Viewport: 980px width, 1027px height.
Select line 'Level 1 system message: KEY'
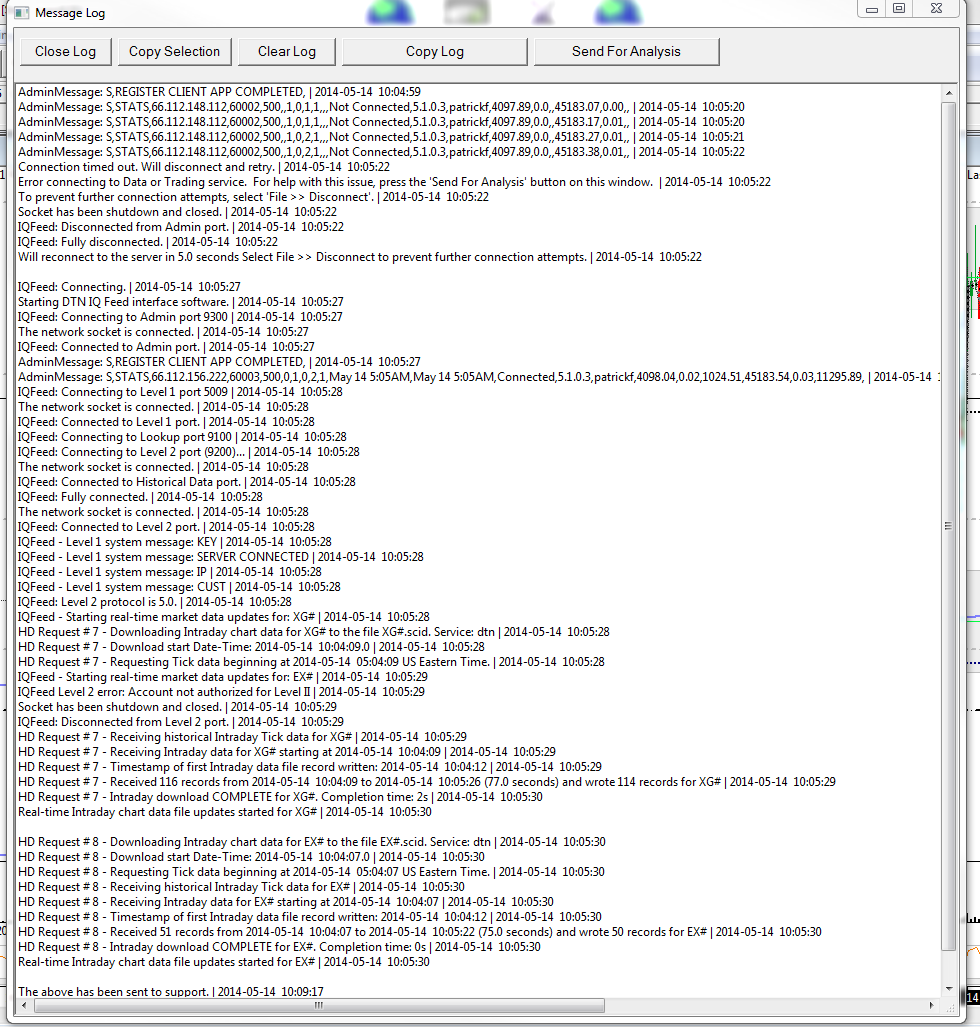click(x=175, y=542)
